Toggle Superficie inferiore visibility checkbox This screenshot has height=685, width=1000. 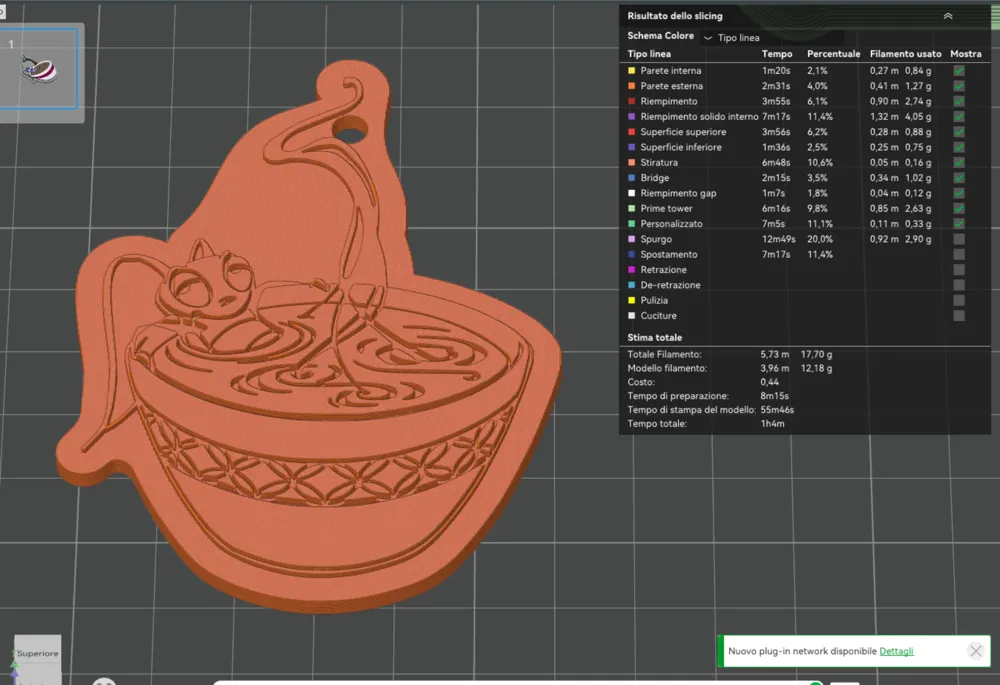pyautogui.click(x=959, y=147)
